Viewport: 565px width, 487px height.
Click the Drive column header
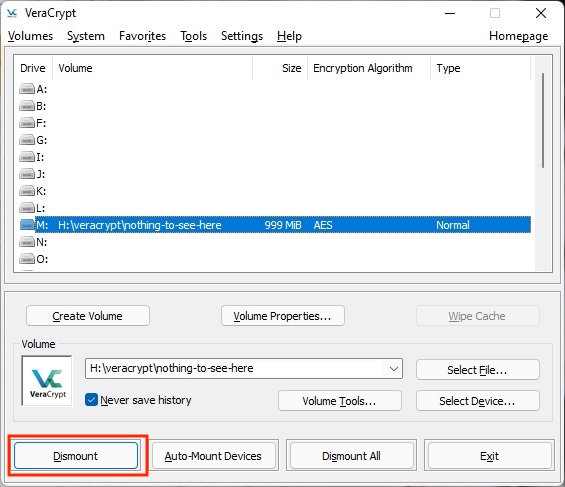pyautogui.click(x=33, y=68)
